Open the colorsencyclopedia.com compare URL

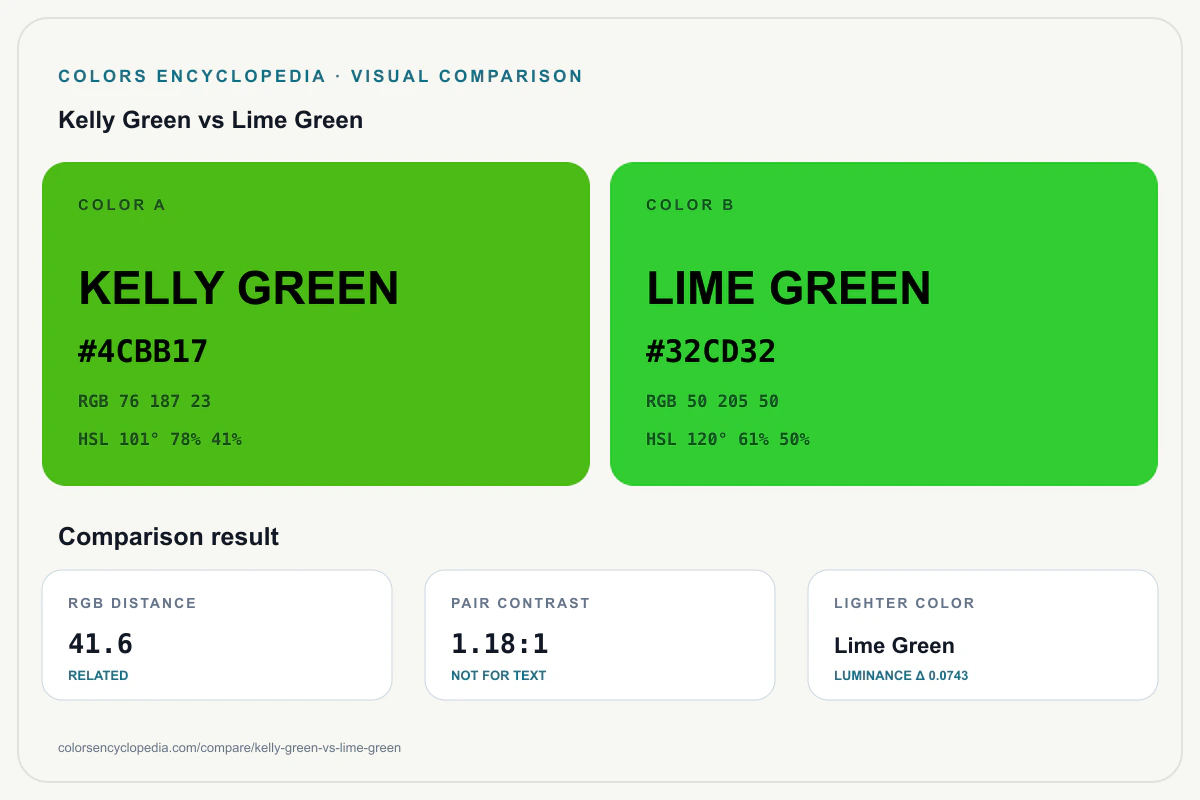point(230,748)
